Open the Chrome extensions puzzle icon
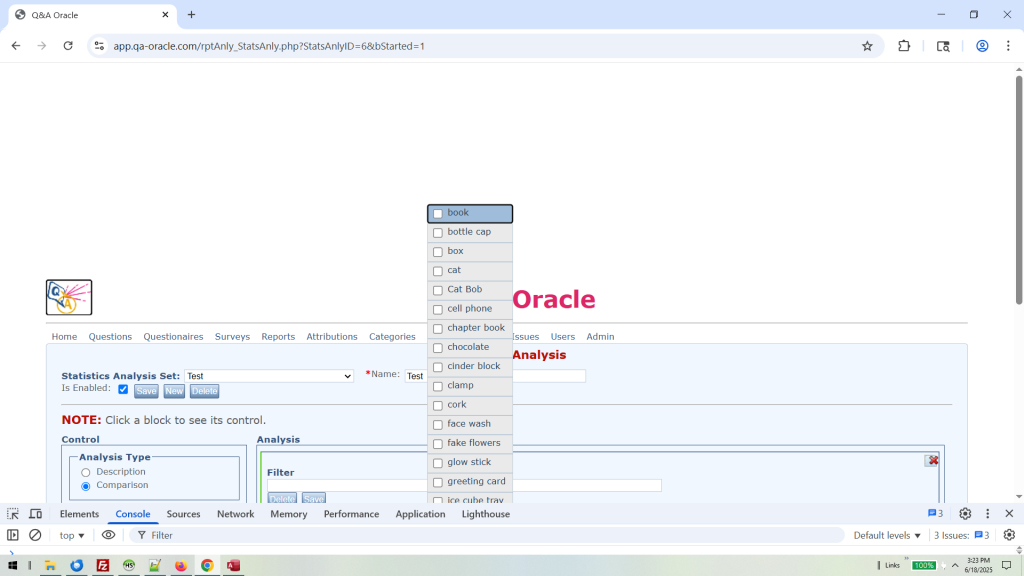 (x=904, y=46)
